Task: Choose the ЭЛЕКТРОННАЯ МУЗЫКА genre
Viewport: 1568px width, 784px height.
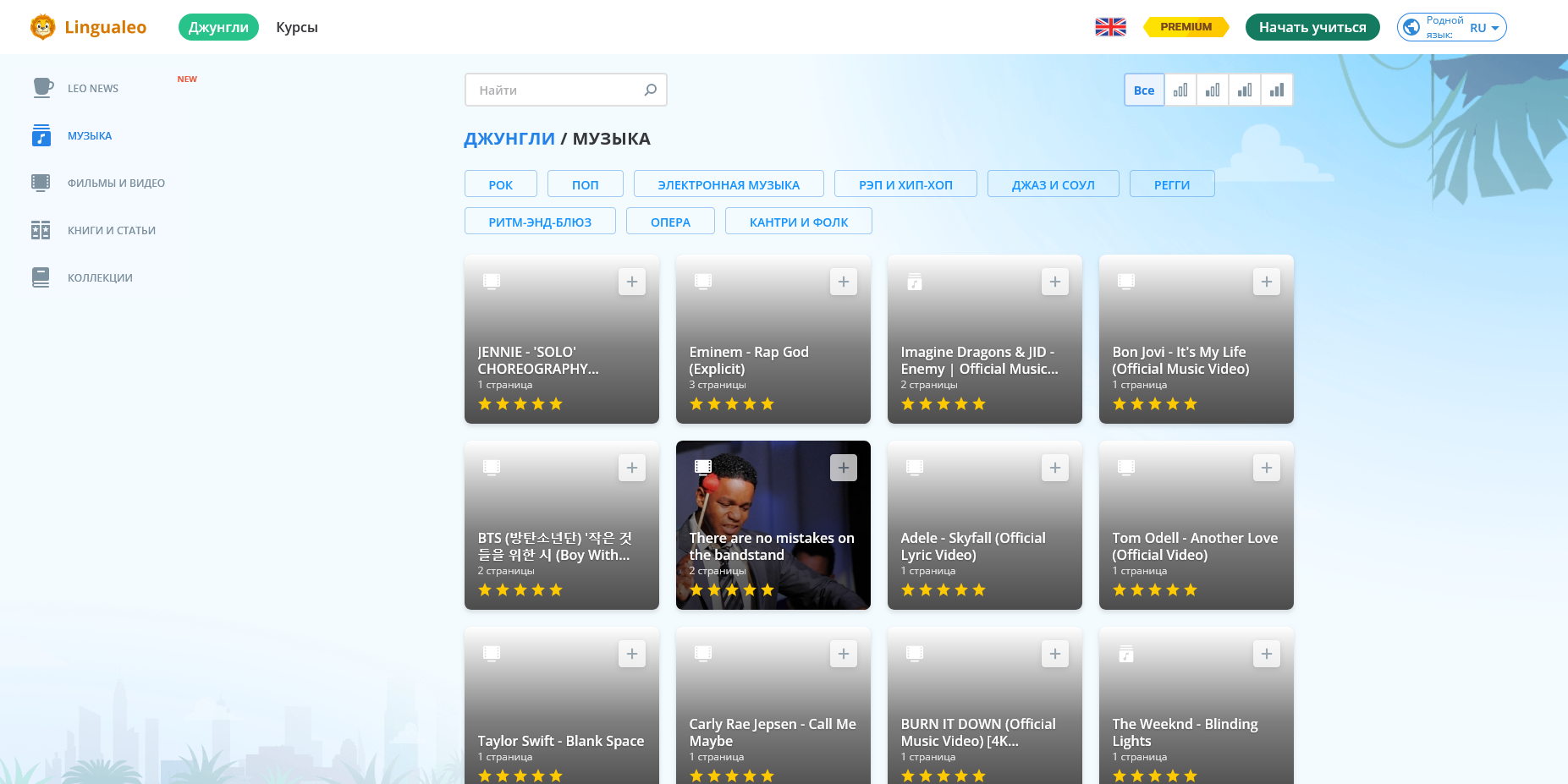Action: coord(729,184)
